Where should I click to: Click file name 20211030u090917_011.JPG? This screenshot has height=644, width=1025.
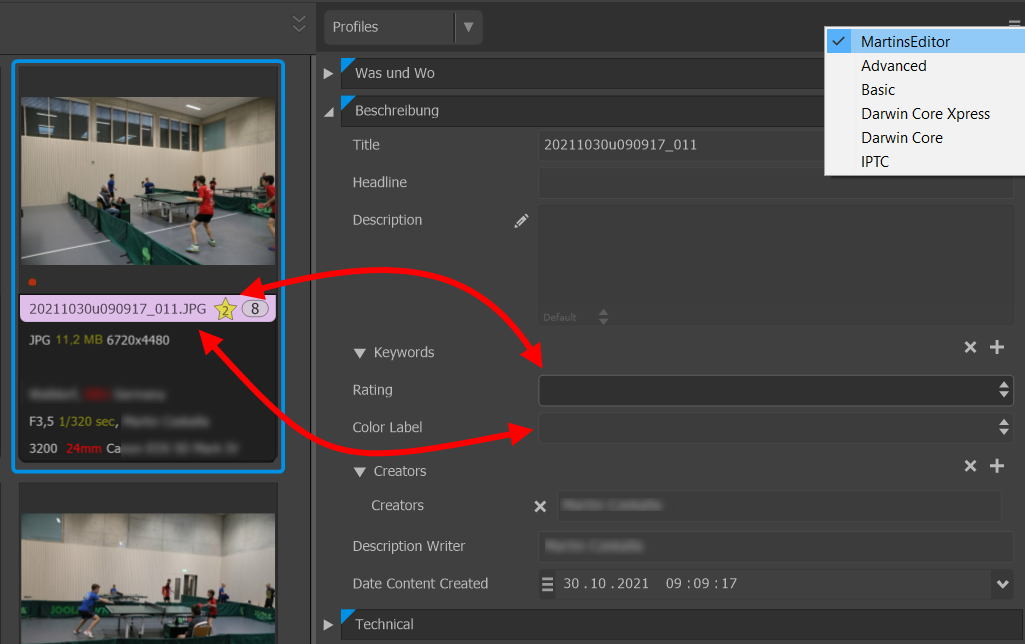118,309
